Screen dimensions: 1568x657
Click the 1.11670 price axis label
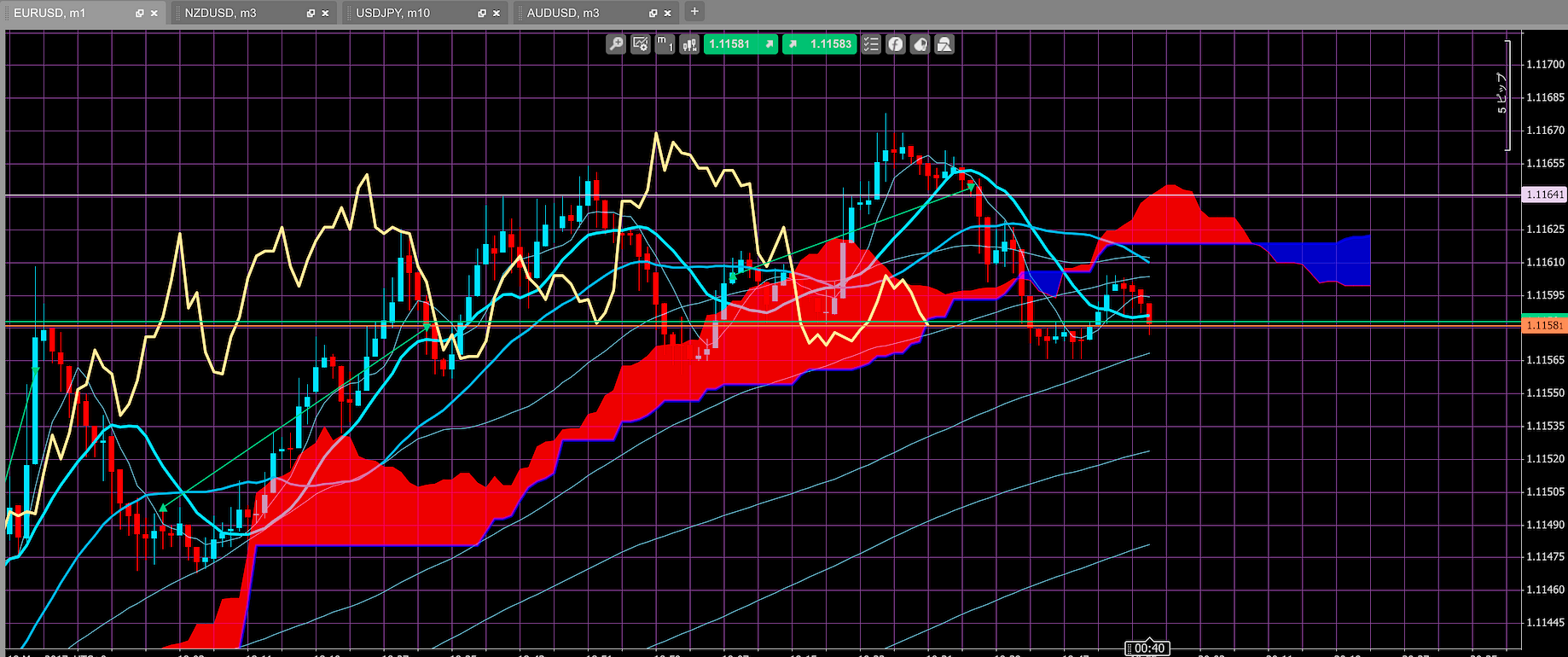(x=1545, y=131)
